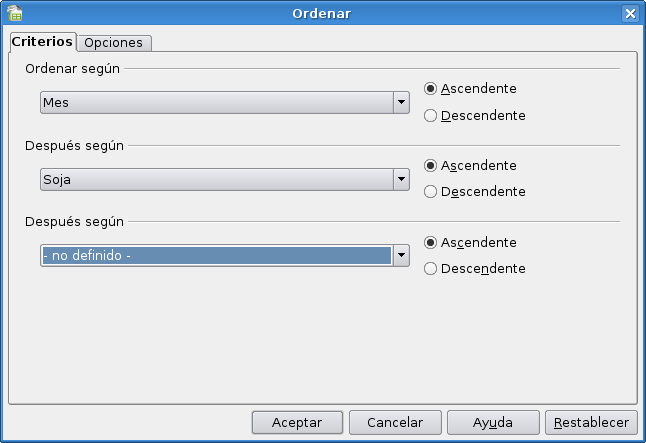Click the highlighted 'no definido' field
This screenshot has width=646, height=443.
pos(215,256)
